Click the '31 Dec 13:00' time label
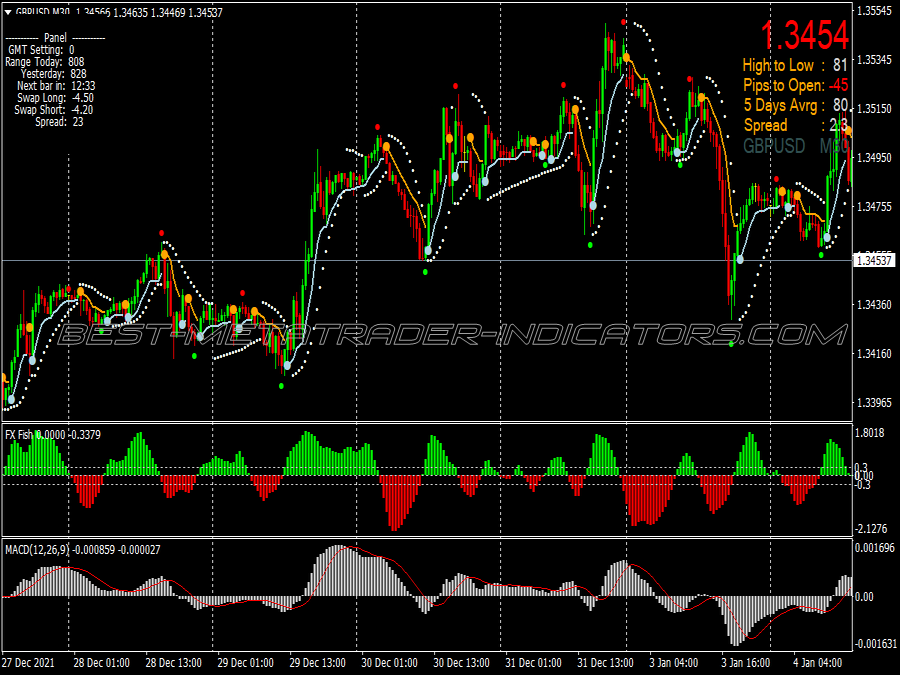This screenshot has height=675, width=900. click(606, 663)
